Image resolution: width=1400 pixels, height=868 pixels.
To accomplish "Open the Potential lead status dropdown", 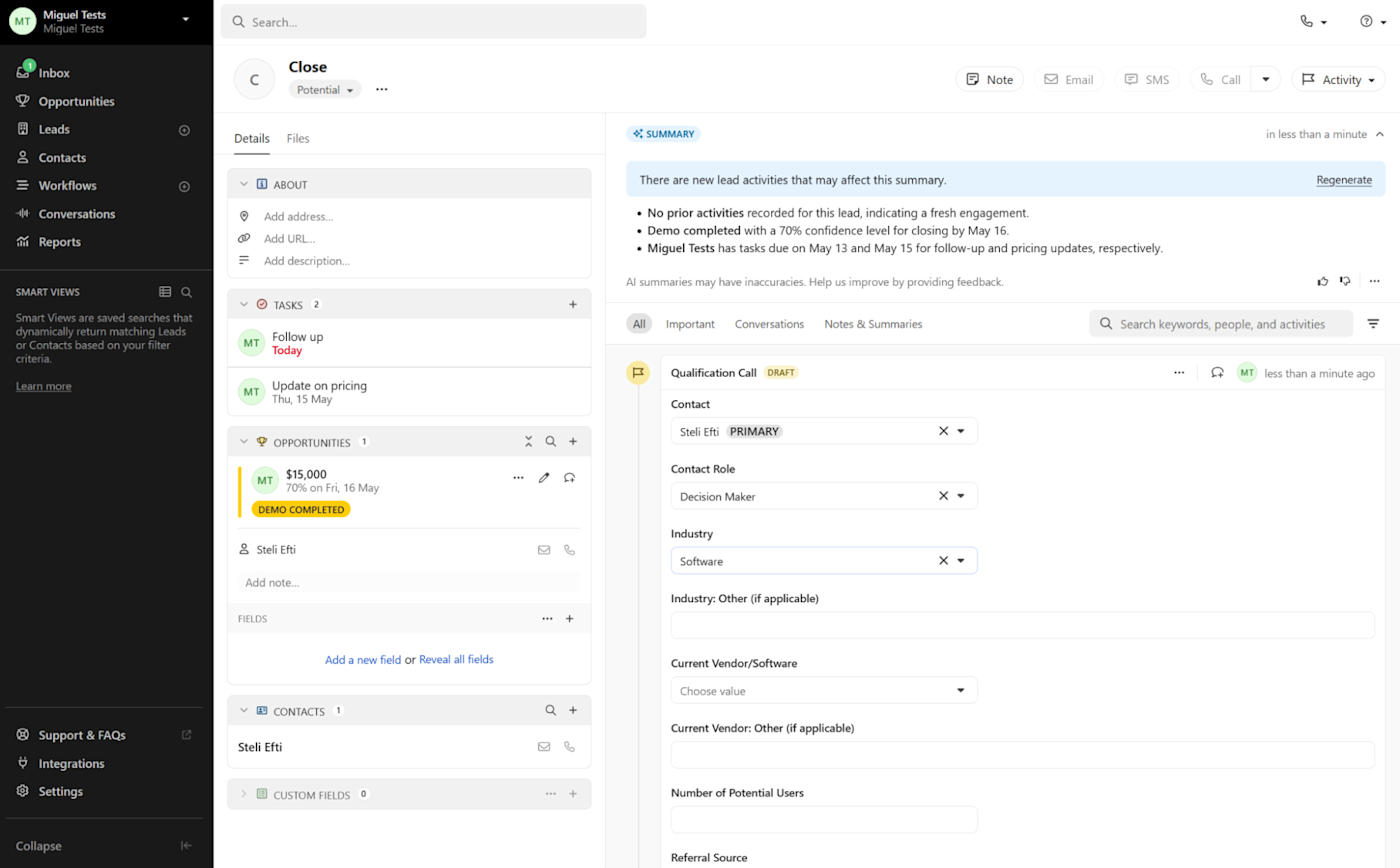I will pos(325,90).
